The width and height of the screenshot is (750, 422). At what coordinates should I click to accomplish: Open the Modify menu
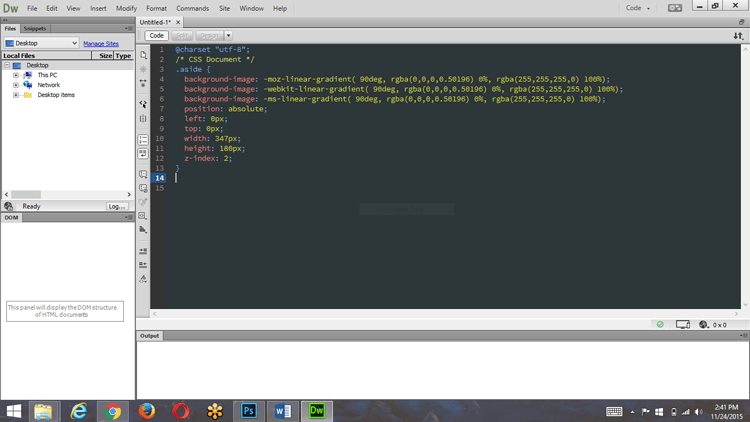pos(126,8)
